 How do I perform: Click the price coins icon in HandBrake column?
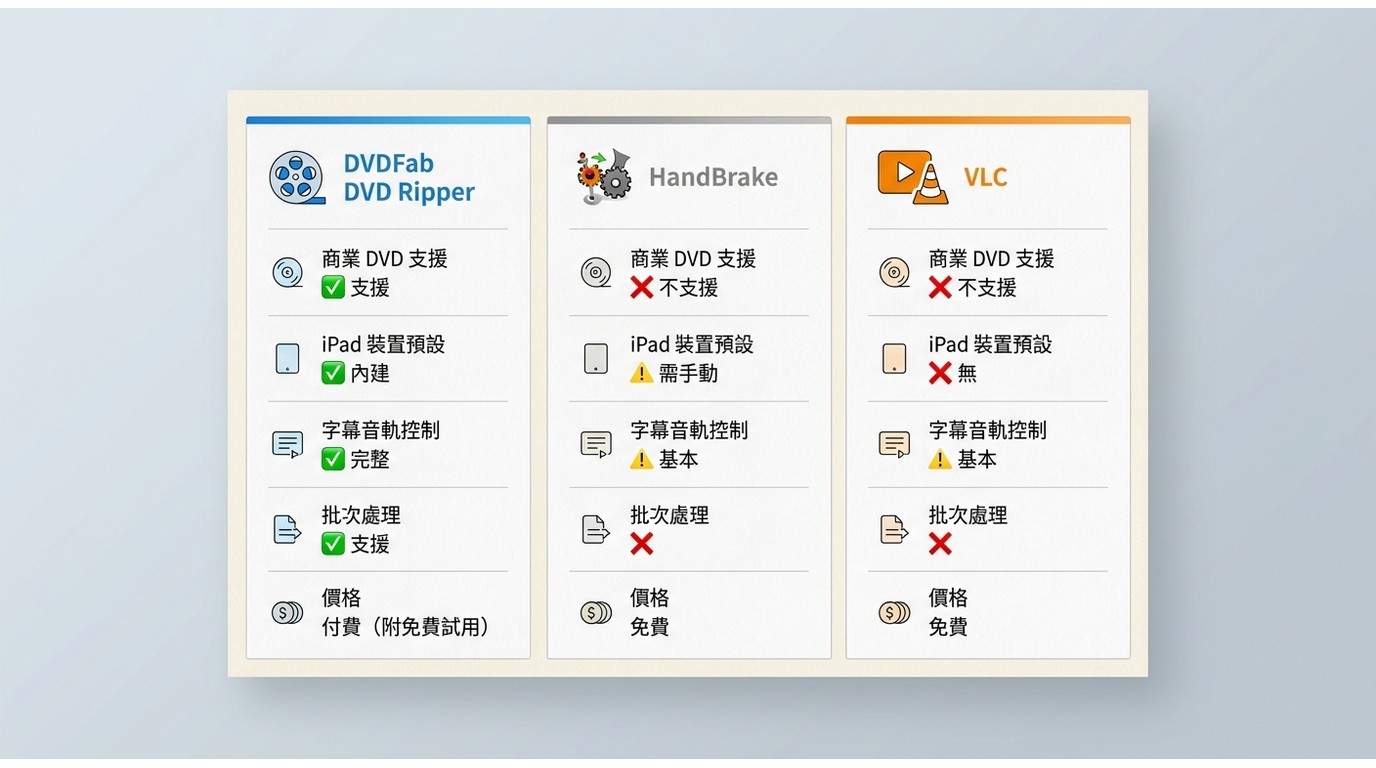point(596,612)
